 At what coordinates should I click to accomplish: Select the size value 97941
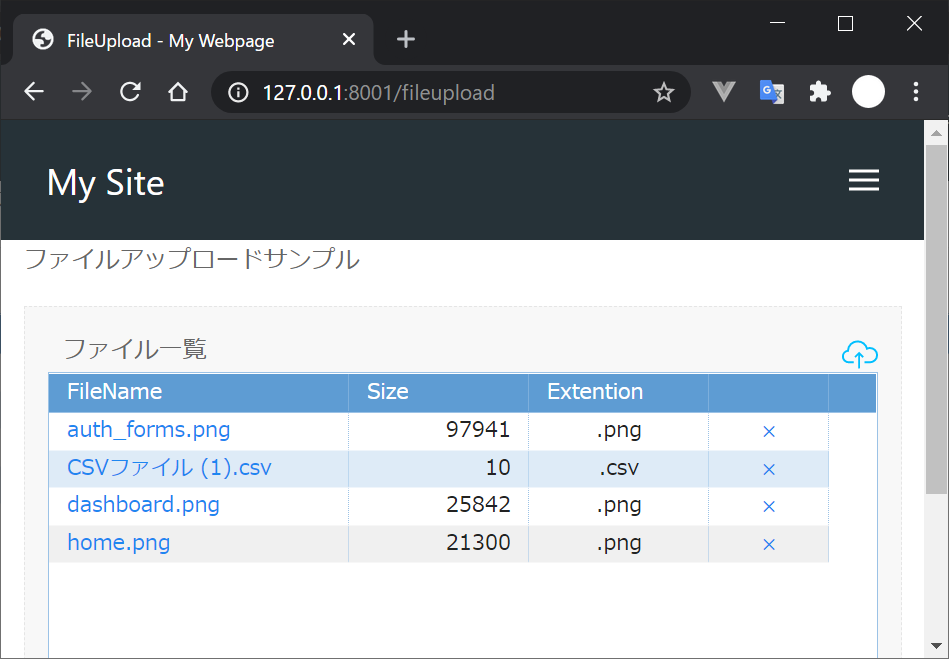[478, 430]
